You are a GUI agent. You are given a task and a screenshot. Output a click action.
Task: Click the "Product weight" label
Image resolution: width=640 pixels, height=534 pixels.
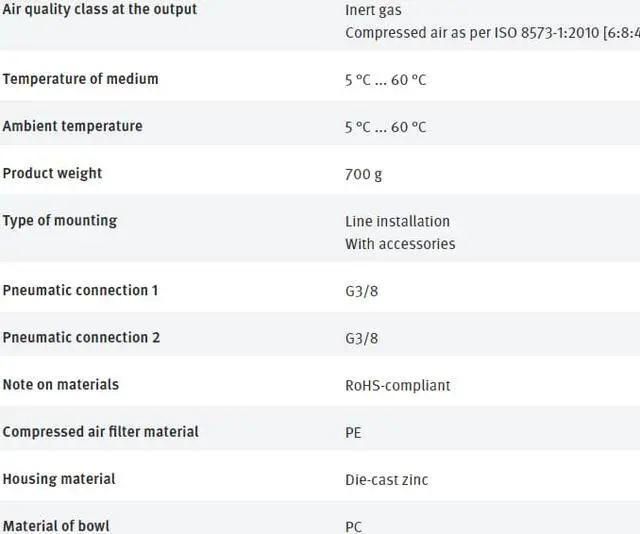click(x=52, y=173)
